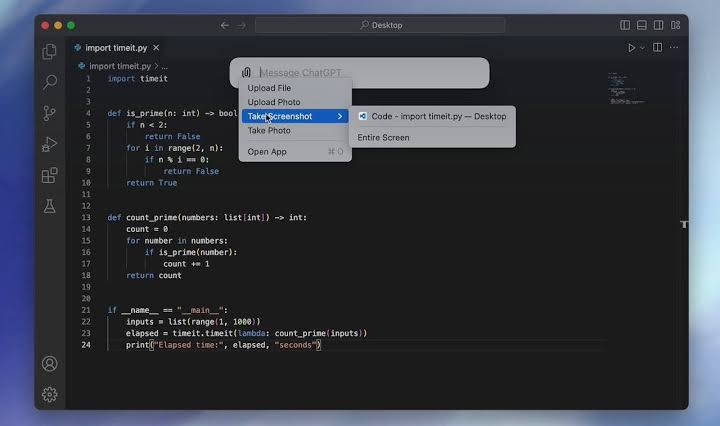Expand the Take Screenshot submenu arrow
Viewport: 720px width, 426px height.
(340, 117)
